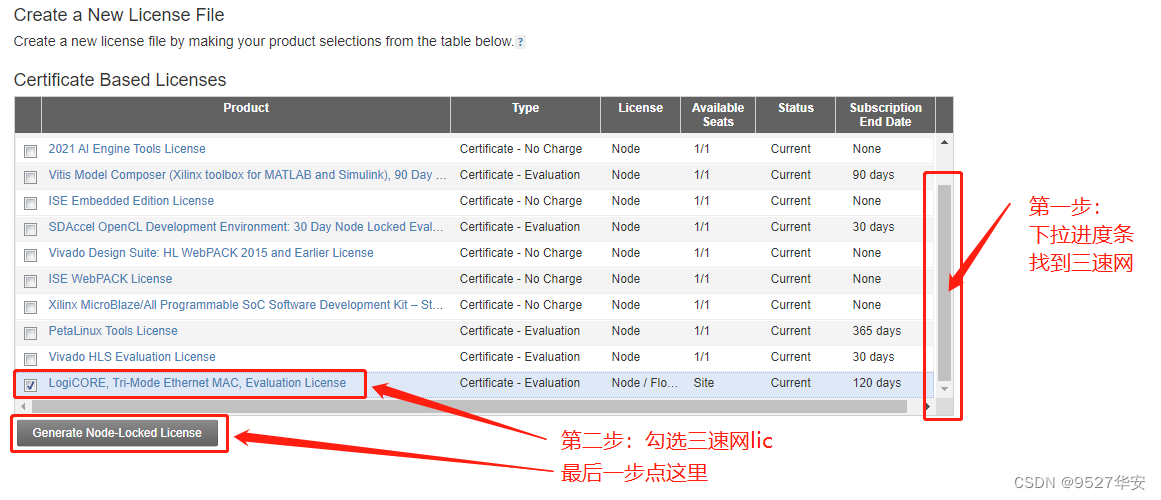Click the Subscription End Date column header

point(886,115)
